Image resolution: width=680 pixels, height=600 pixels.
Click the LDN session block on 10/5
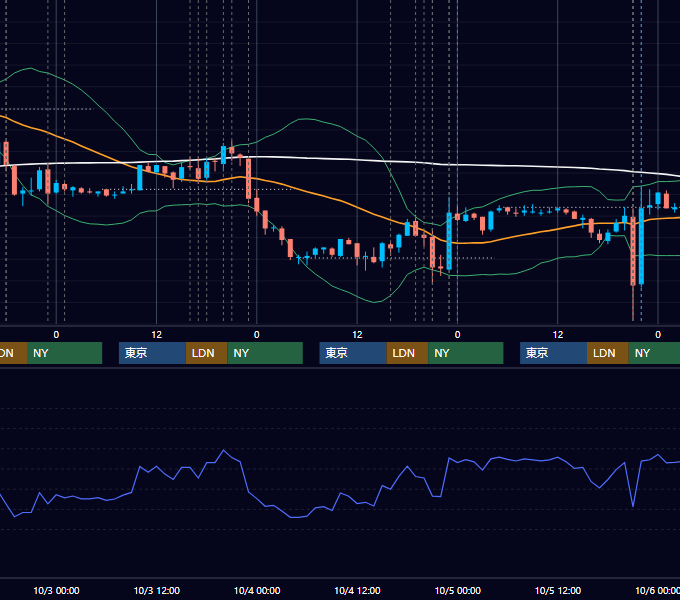pos(608,353)
